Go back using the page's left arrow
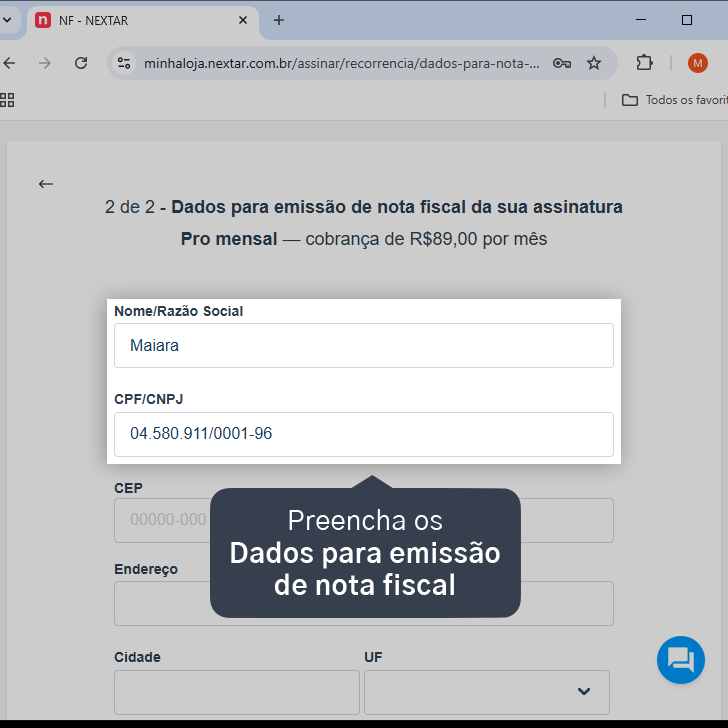The width and height of the screenshot is (728, 728). click(46, 184)
